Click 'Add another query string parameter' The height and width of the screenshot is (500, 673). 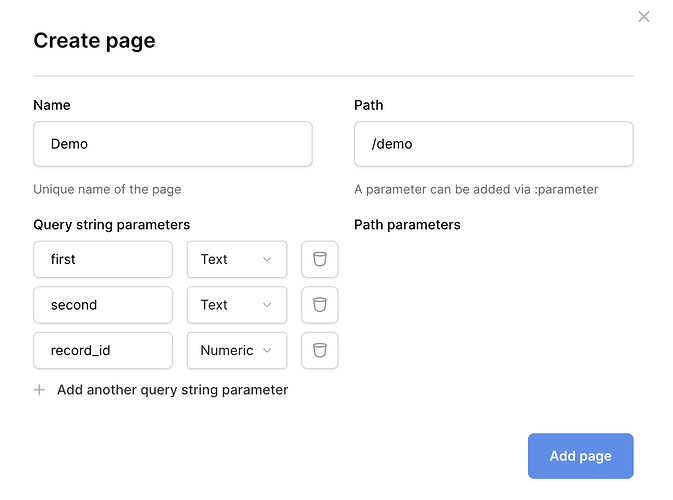click(172, 390)
